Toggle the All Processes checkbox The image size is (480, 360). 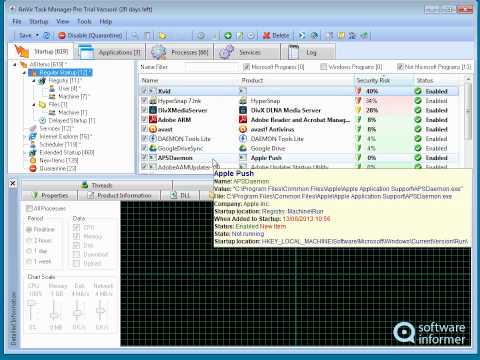pyautogui.click(x=29, y=208)
